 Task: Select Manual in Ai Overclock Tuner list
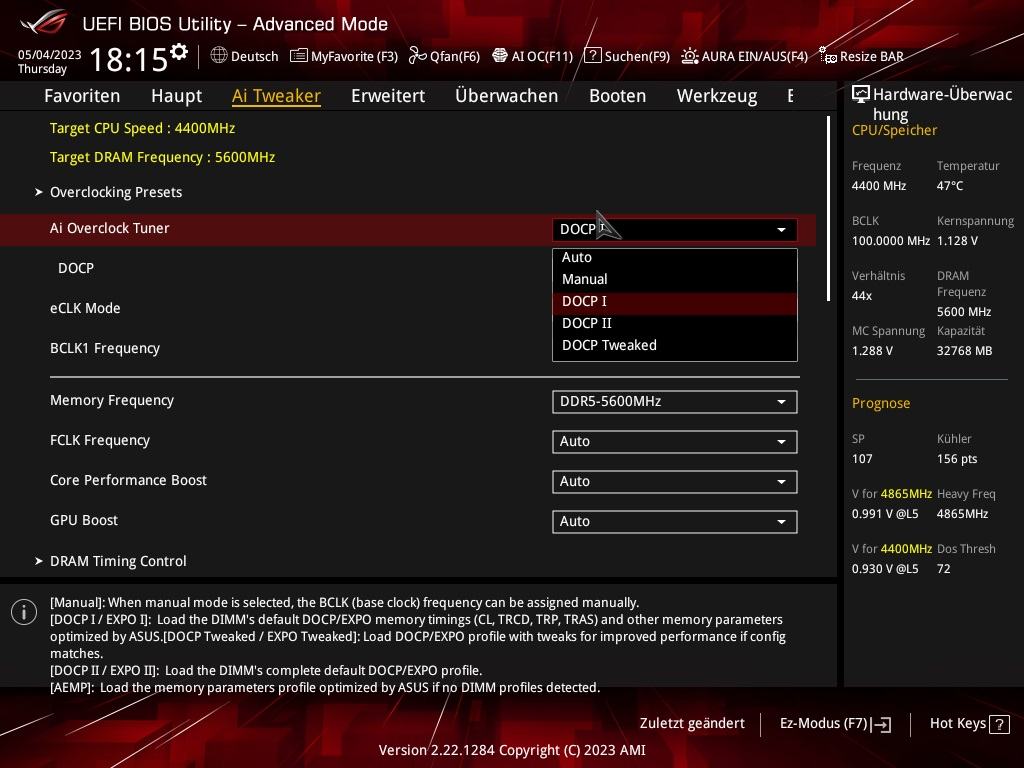click(x=675, y=279)
